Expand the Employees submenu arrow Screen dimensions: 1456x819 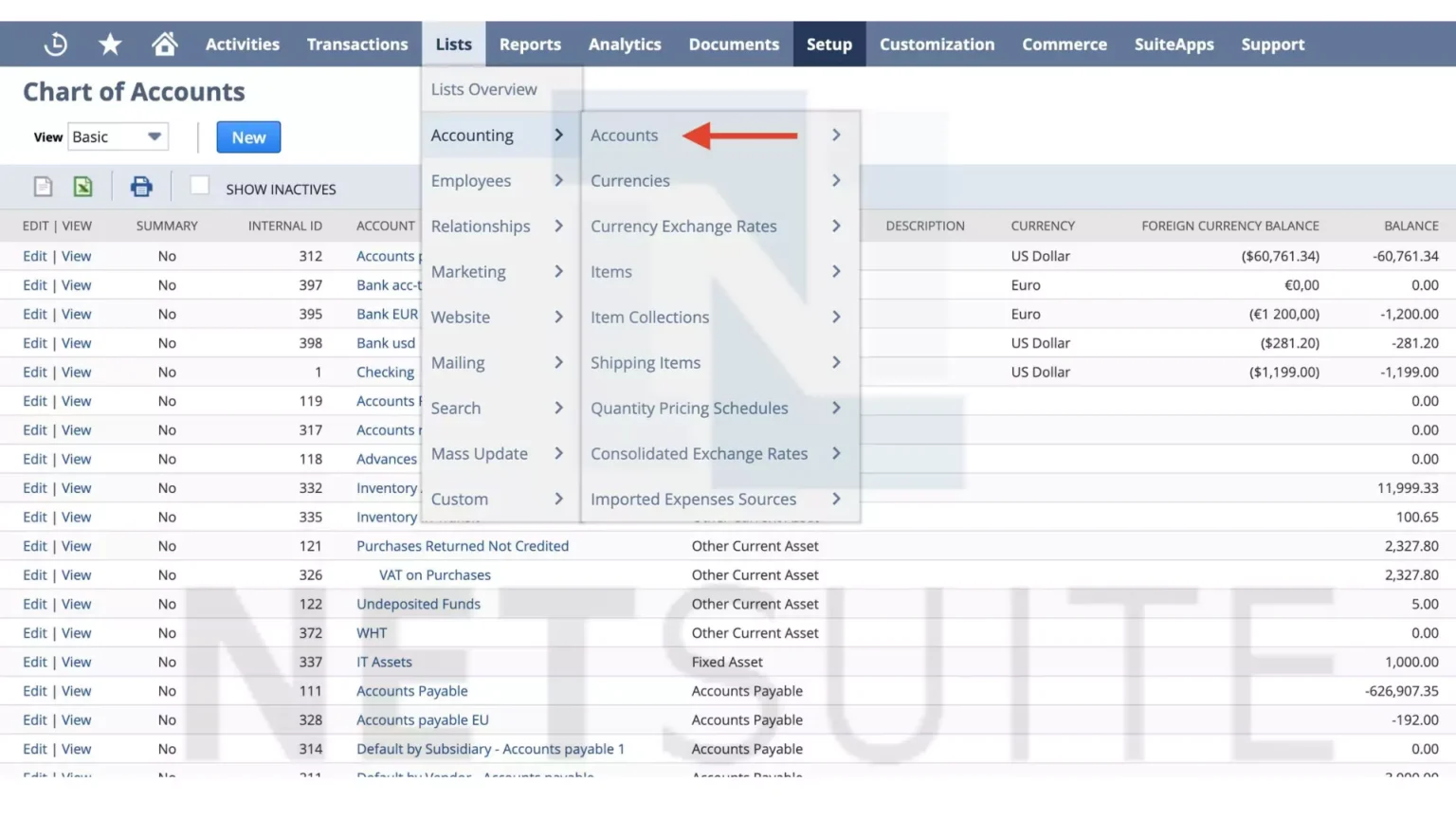tap(558, 180)
